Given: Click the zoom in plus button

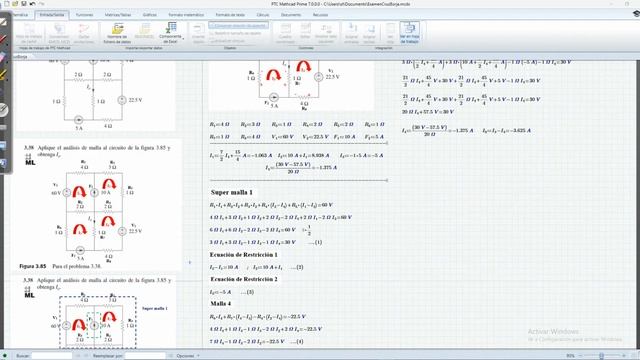Looking at the screenshot, I should 624,356.
